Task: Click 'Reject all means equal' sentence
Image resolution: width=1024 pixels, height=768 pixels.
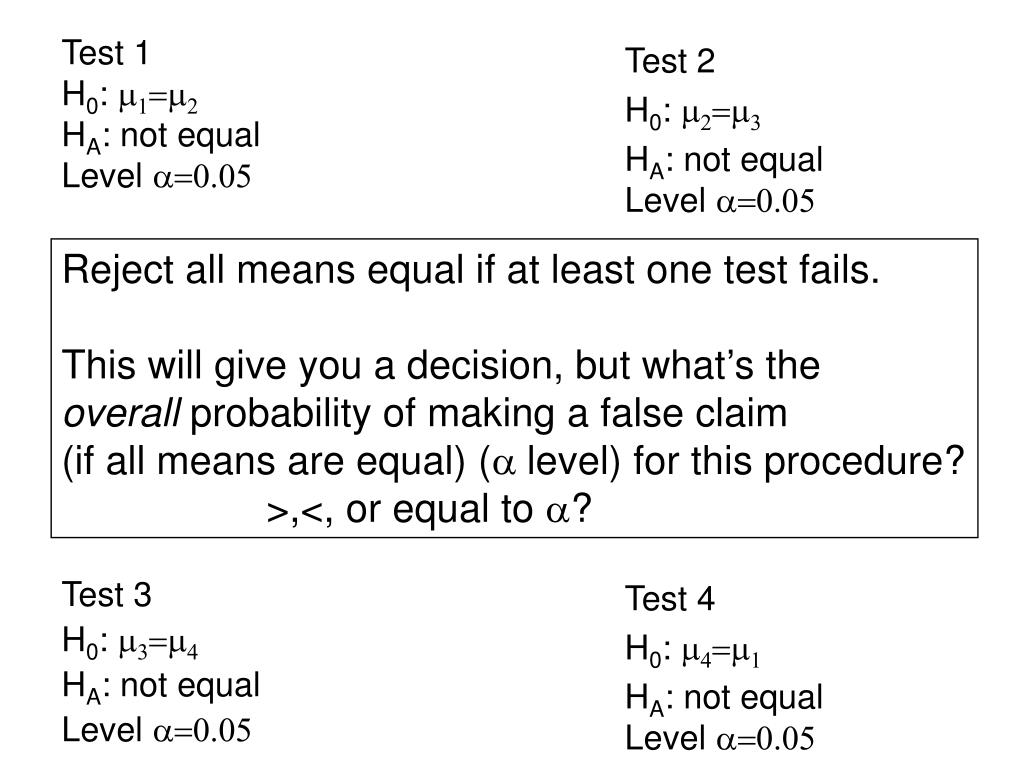Action: [x=471, y=271]
